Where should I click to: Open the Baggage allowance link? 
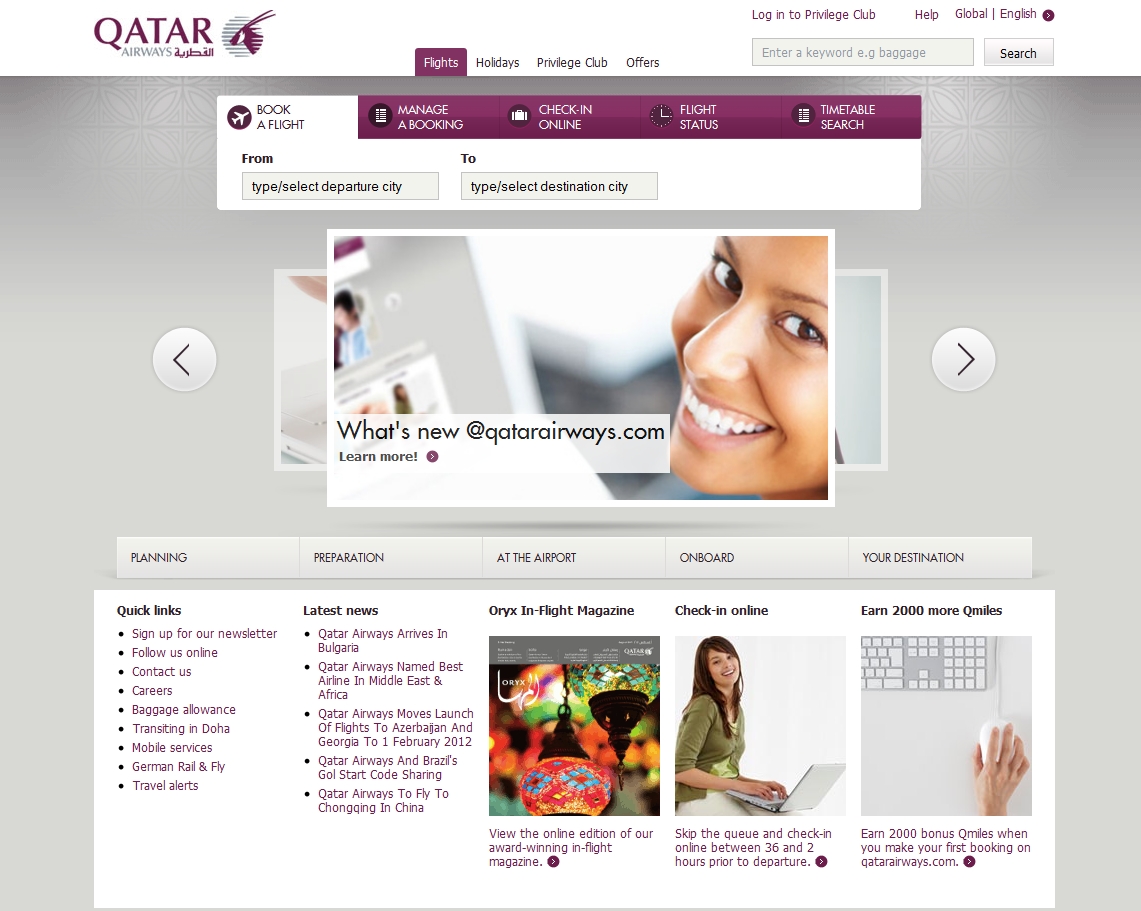click(x=183, y=709)
